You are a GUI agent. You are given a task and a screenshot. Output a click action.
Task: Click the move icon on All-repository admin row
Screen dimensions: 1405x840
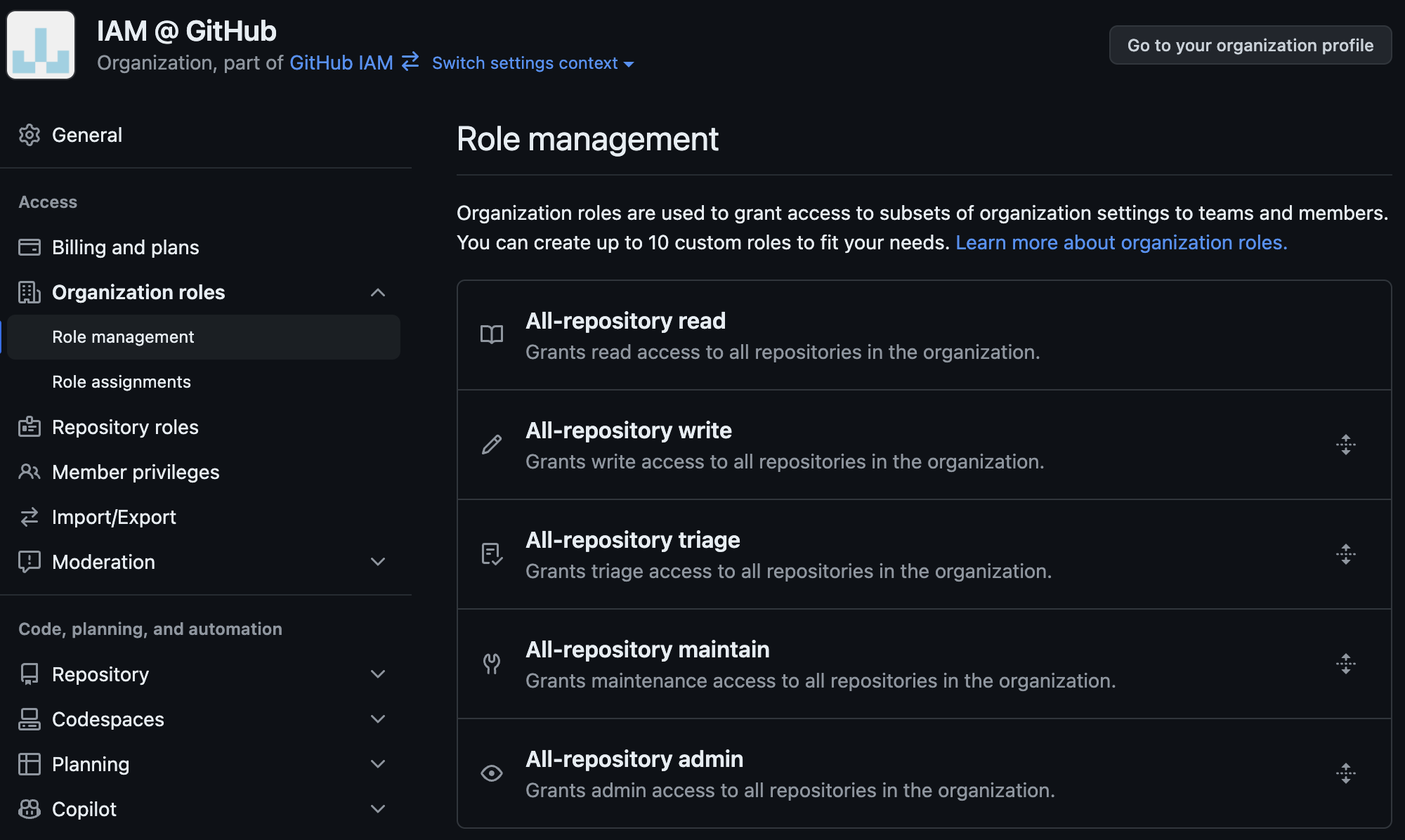pos(1346,773)
